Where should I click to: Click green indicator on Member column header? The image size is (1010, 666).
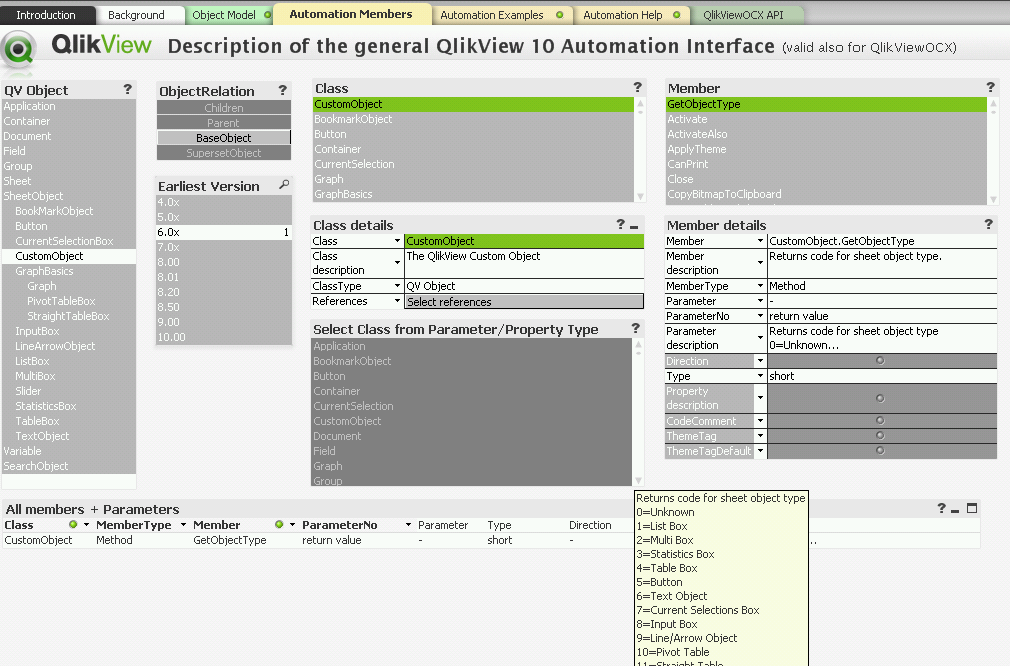[x=279, y=524]
